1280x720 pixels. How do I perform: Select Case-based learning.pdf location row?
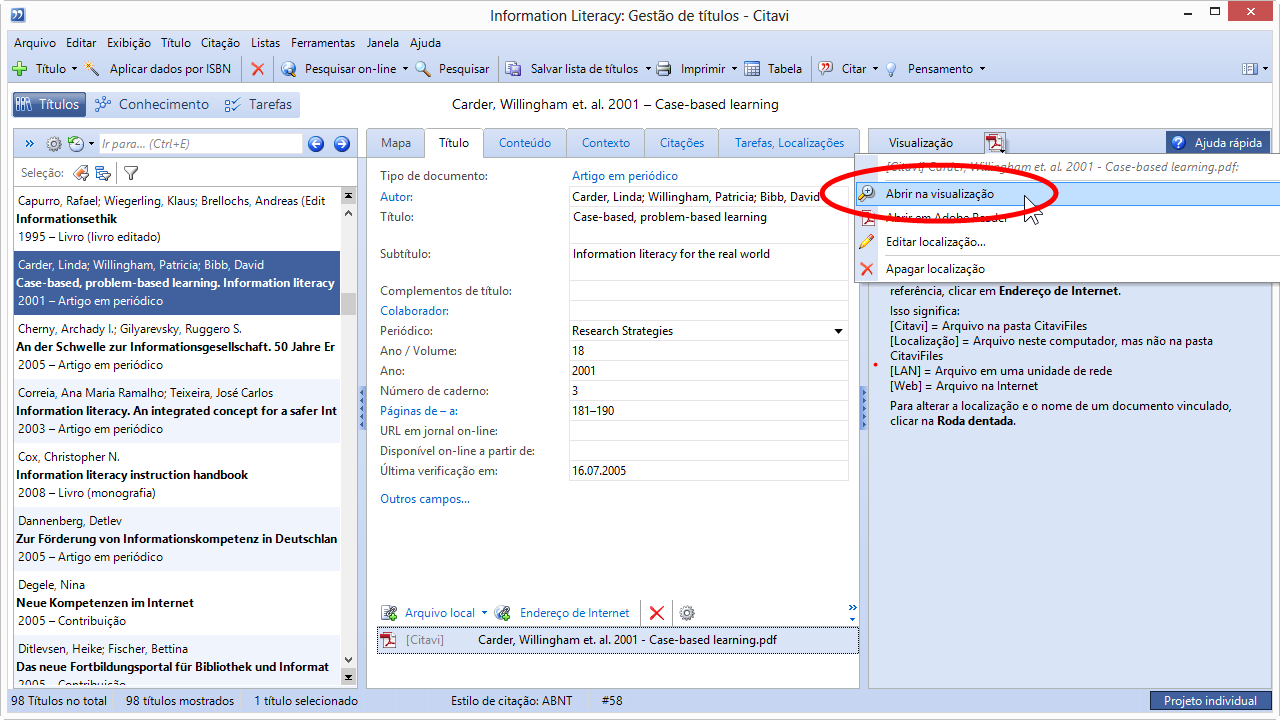tap(618, 640)
